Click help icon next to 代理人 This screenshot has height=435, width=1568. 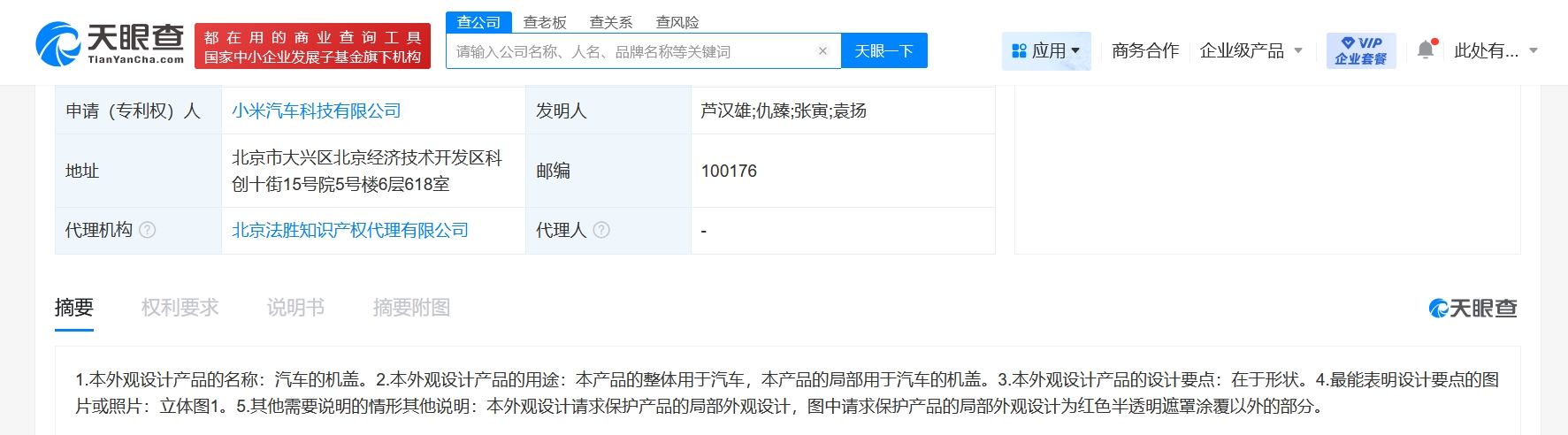pos(601,231)
